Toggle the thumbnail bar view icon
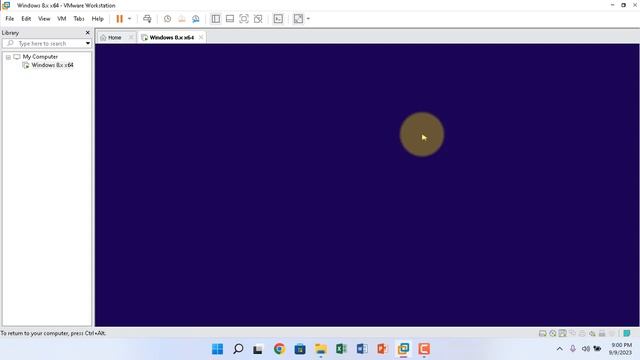 pos(230,19)
